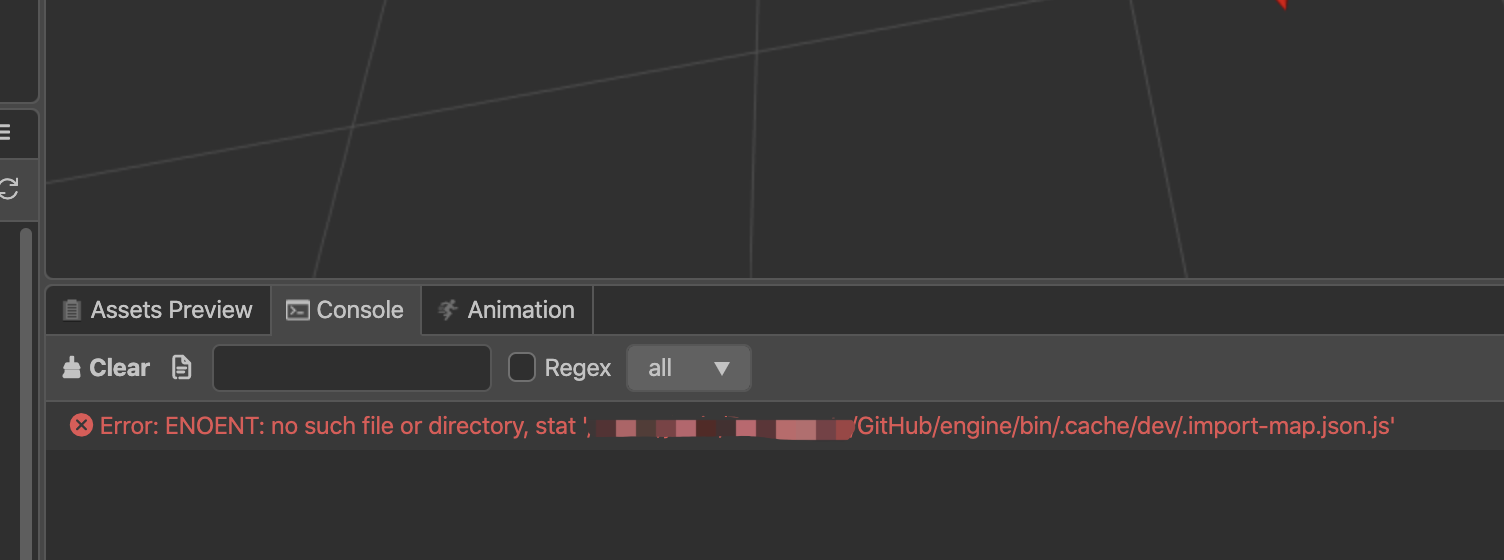Enable the Regex checkbox
The image size is (1504, 560).
coord(522,368)
